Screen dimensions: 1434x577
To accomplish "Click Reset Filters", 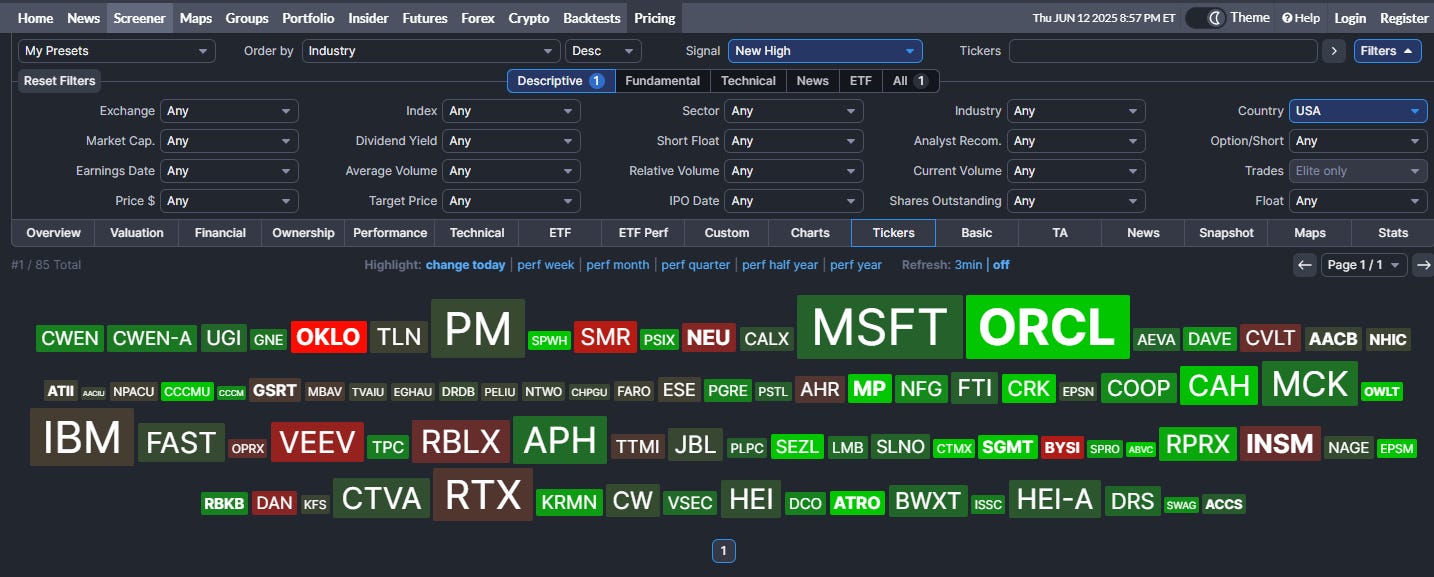I will [60, 81].
